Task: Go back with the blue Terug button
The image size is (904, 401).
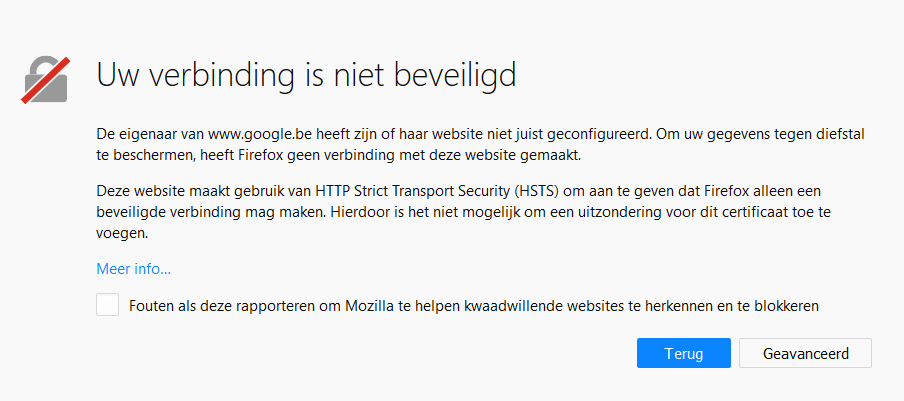Action: point(684,353)
